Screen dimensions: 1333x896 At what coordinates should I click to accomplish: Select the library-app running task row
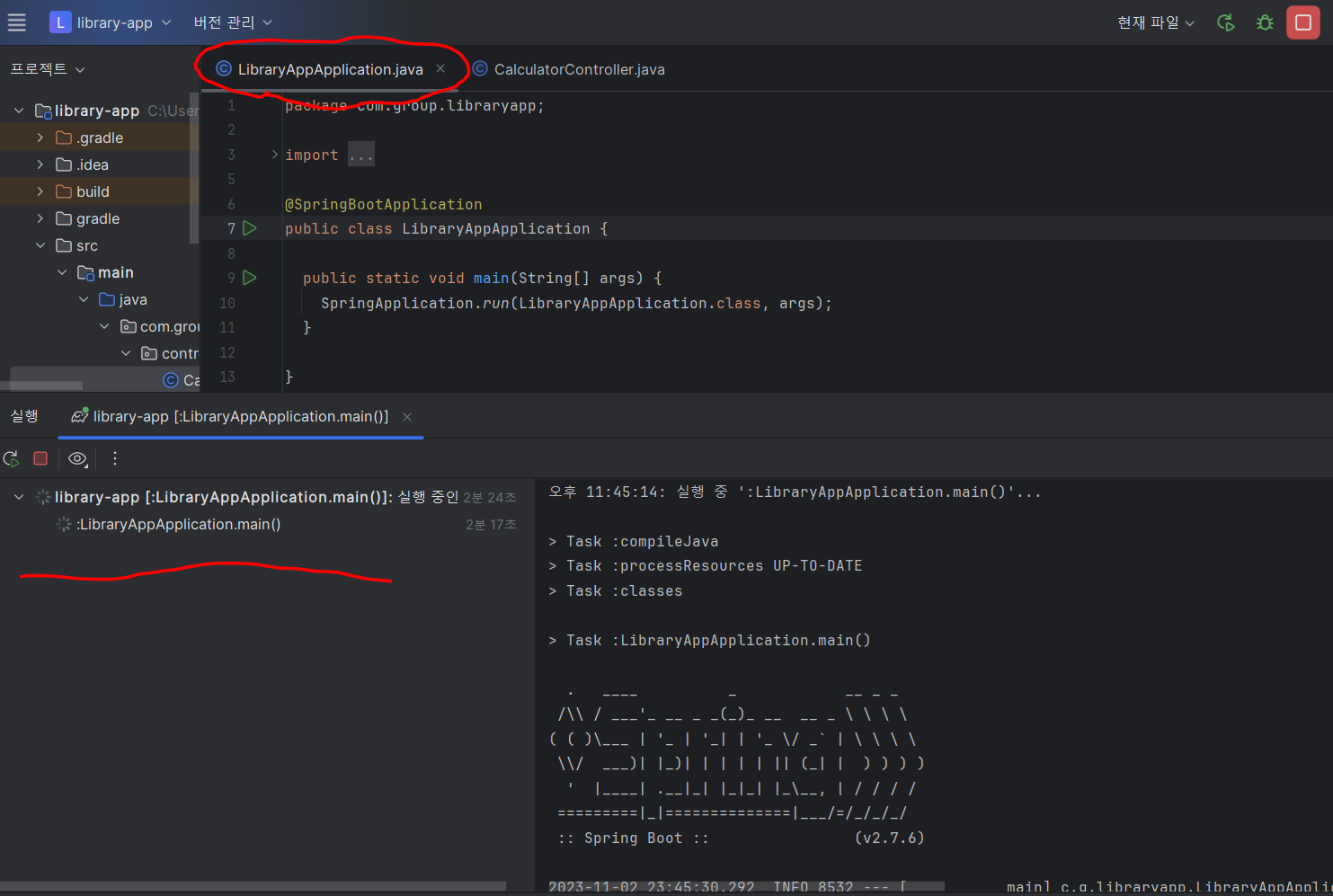[x=267, y=497]
